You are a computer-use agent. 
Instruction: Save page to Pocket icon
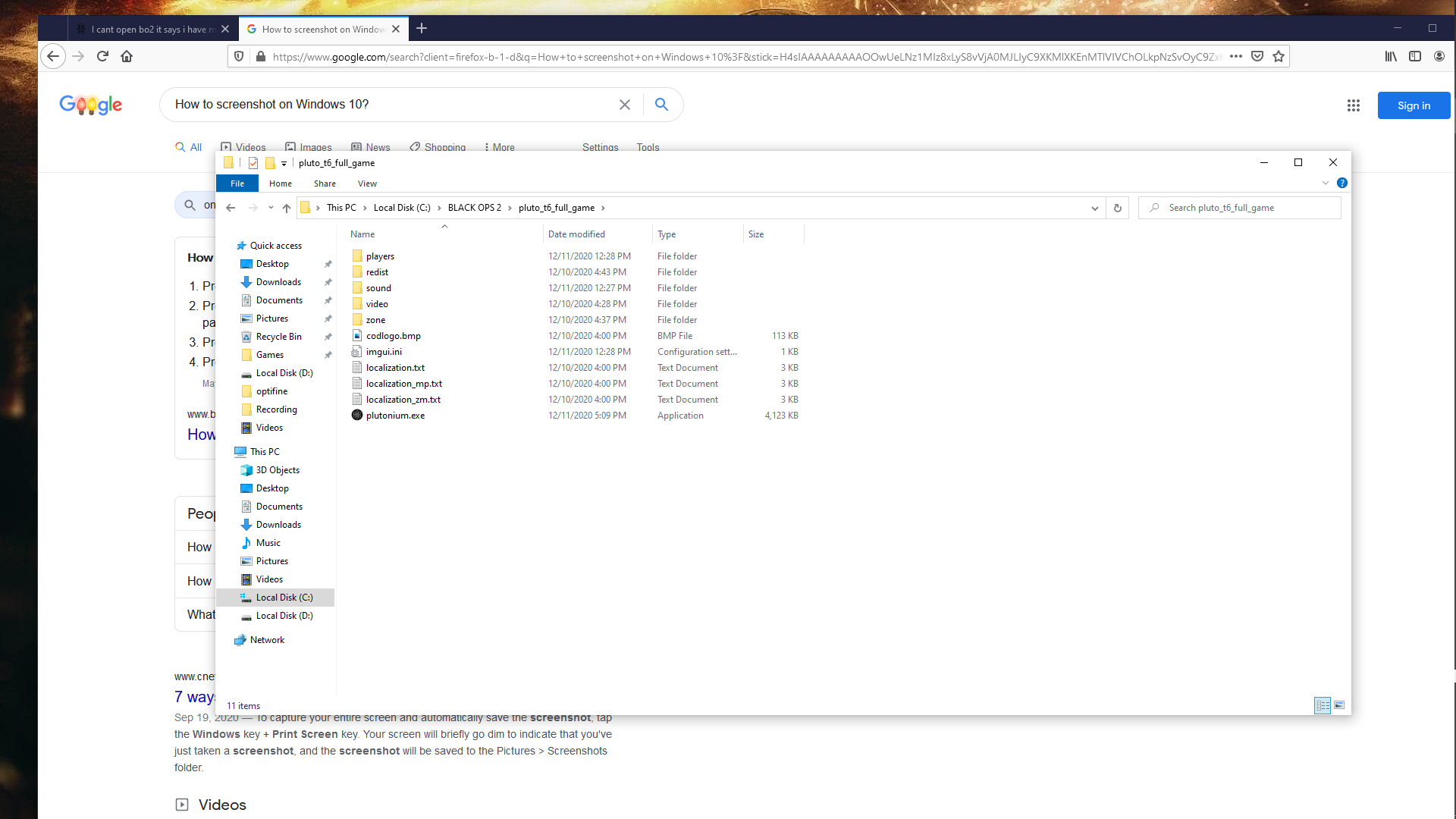pyautogui.click(x=1257, y=56)
